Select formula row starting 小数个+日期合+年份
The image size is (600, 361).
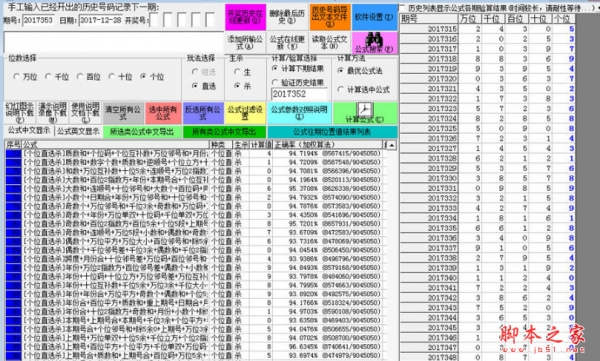coord(195,197)
